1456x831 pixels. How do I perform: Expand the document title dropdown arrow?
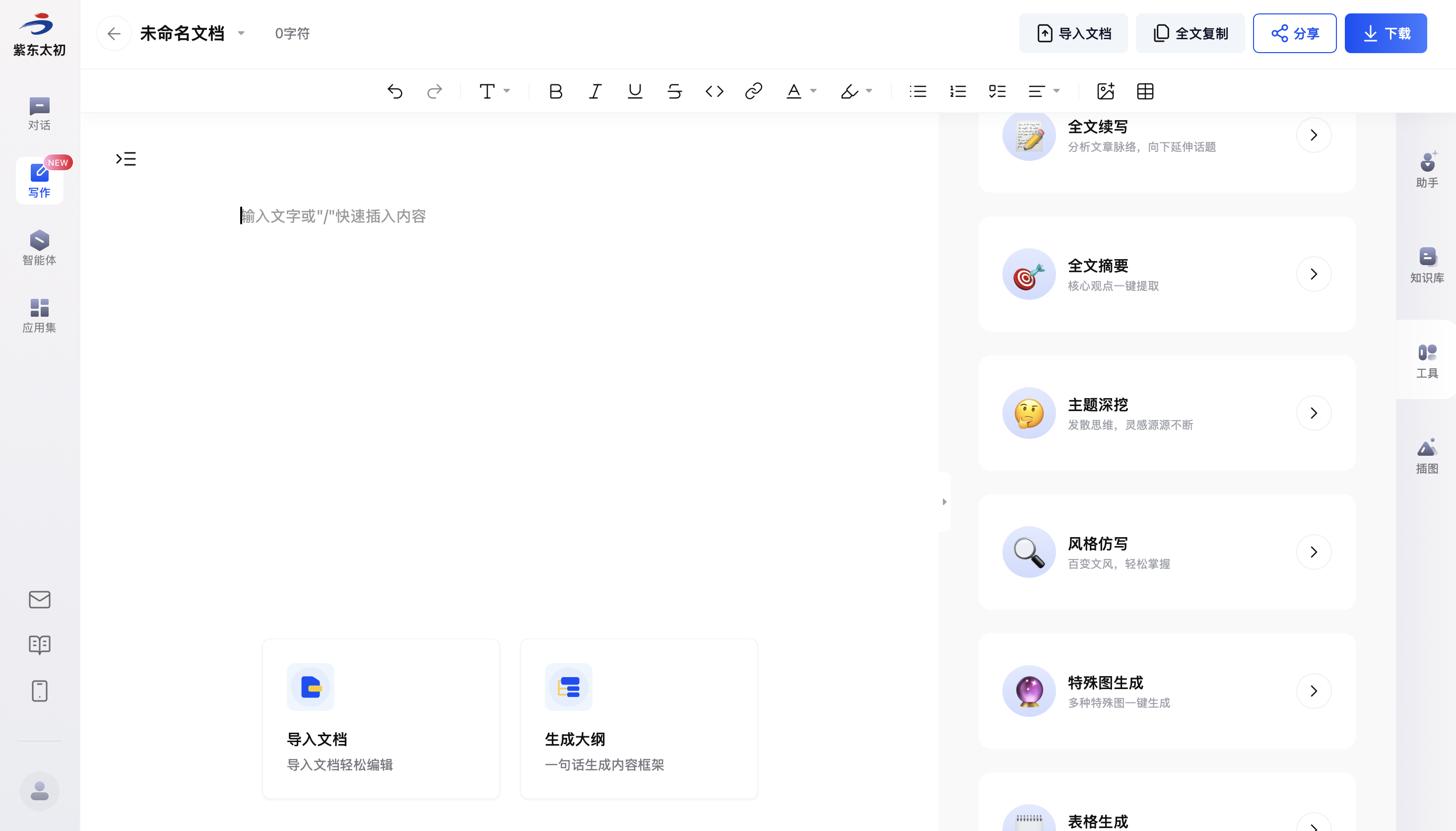point(241,33)
